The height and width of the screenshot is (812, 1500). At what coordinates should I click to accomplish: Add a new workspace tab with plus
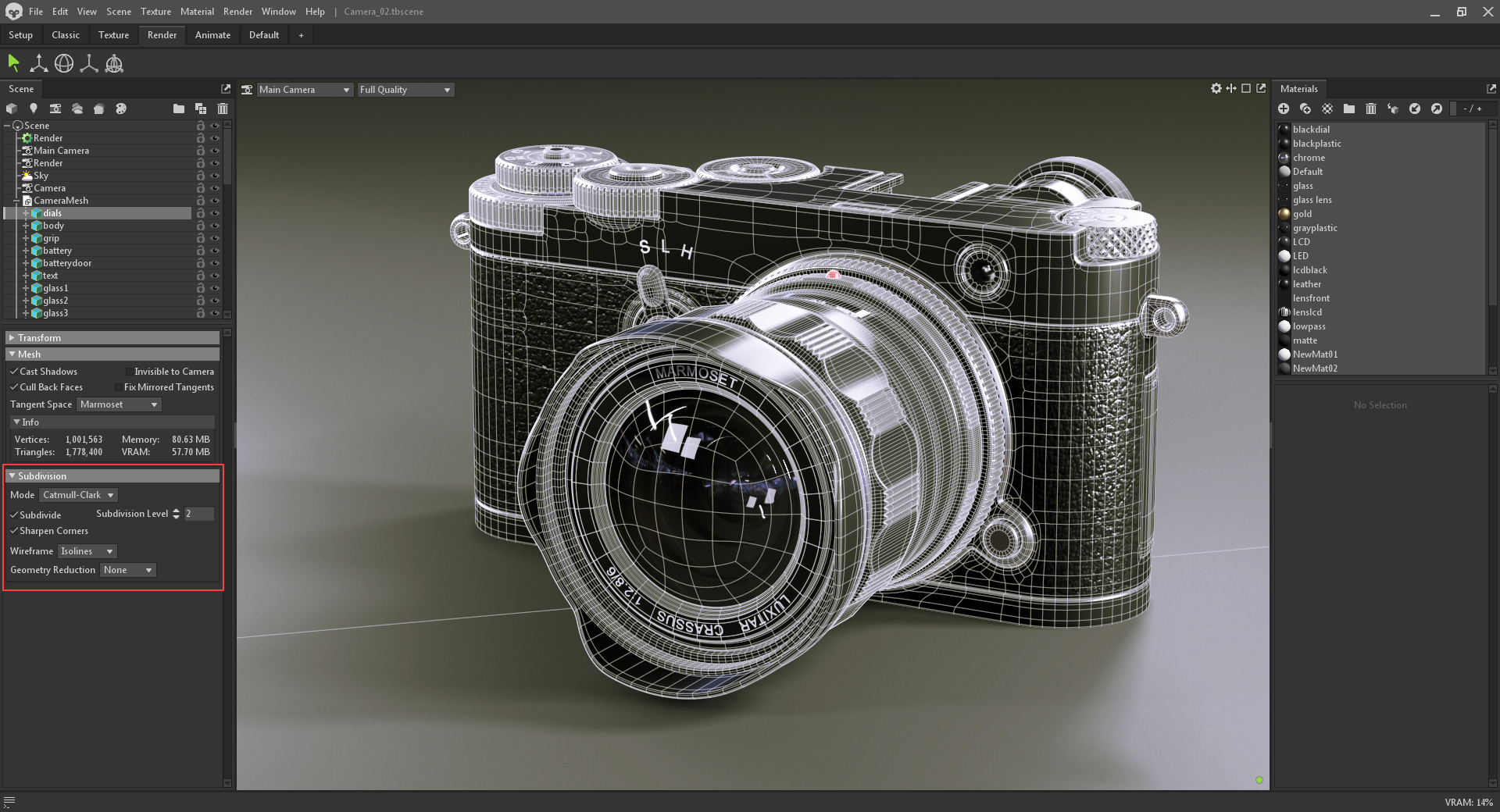(301, 35)
